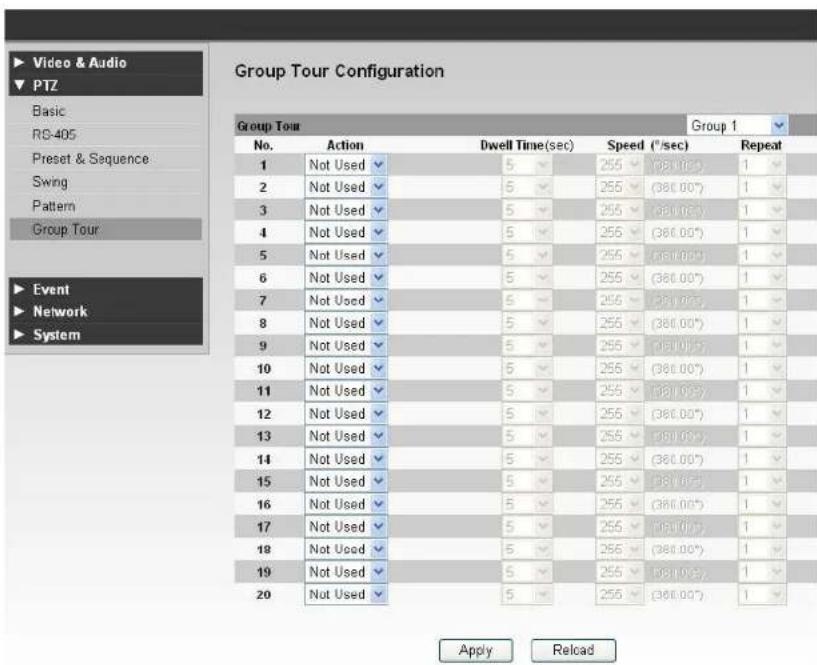
Task: Click Speed dropdown in row 14
Action: [620, 459]
